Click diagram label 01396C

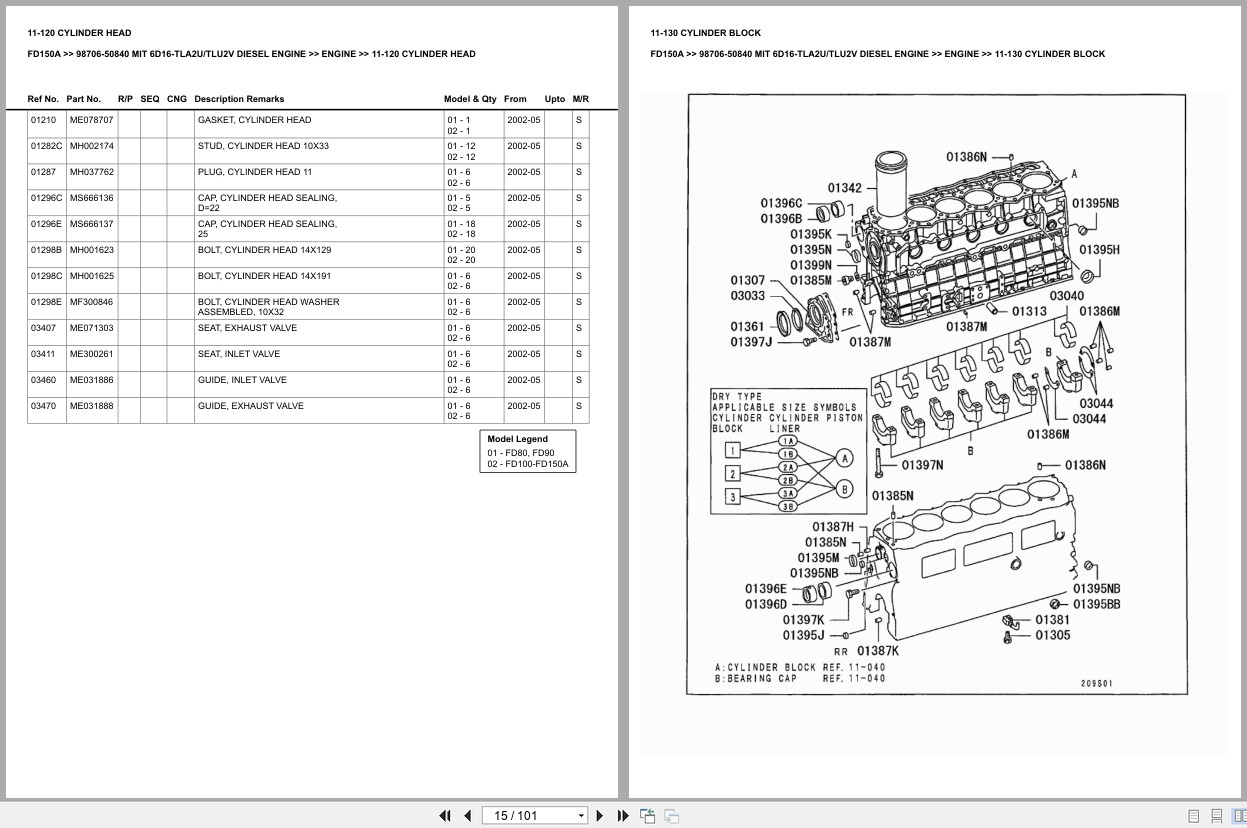pos(781,203)
